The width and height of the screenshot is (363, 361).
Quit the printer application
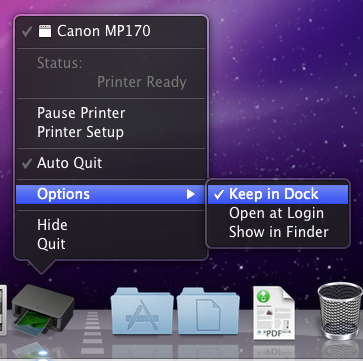[x=111, y=244]
